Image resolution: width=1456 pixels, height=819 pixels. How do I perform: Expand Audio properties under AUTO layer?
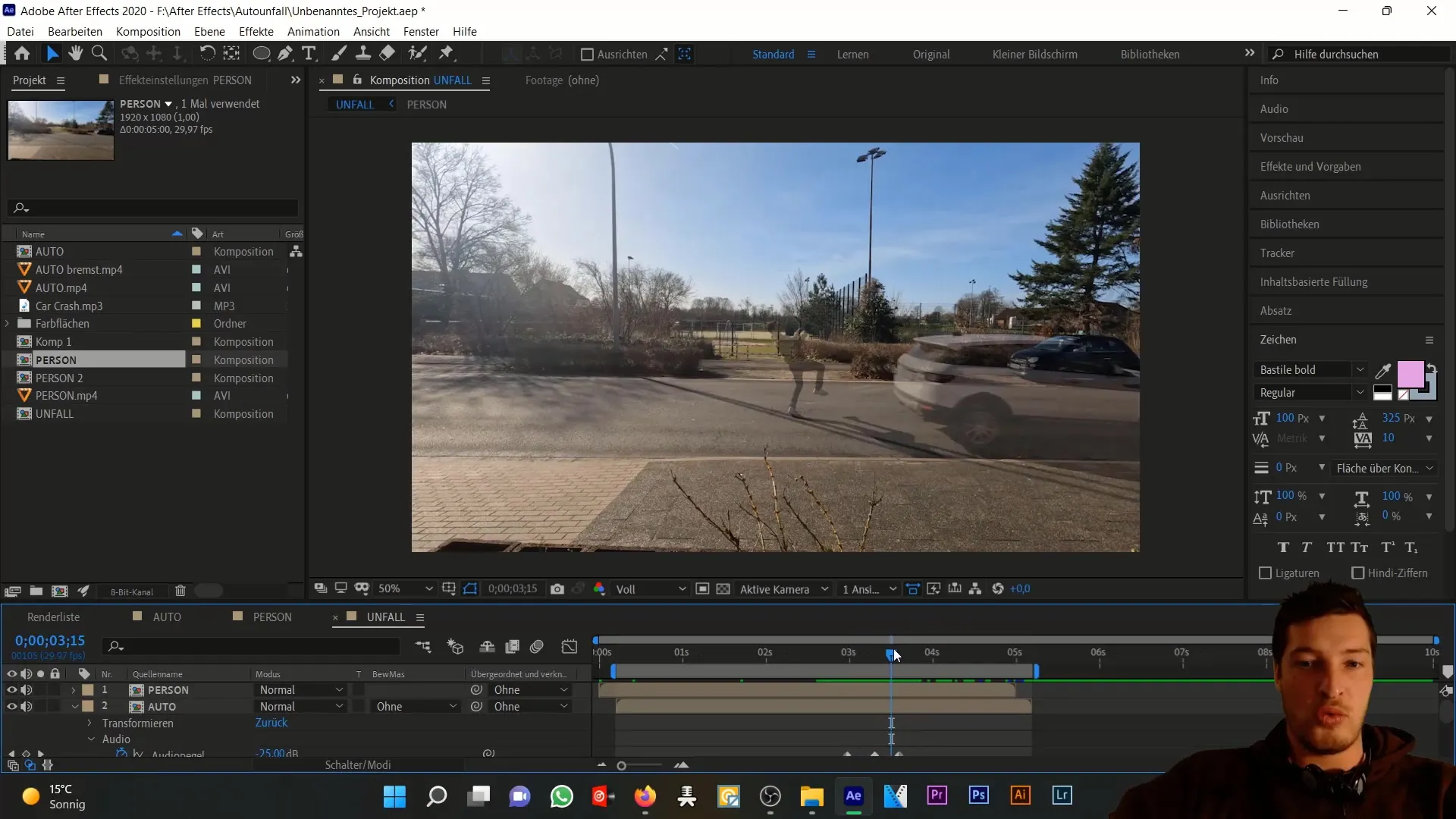coord(92,739)
